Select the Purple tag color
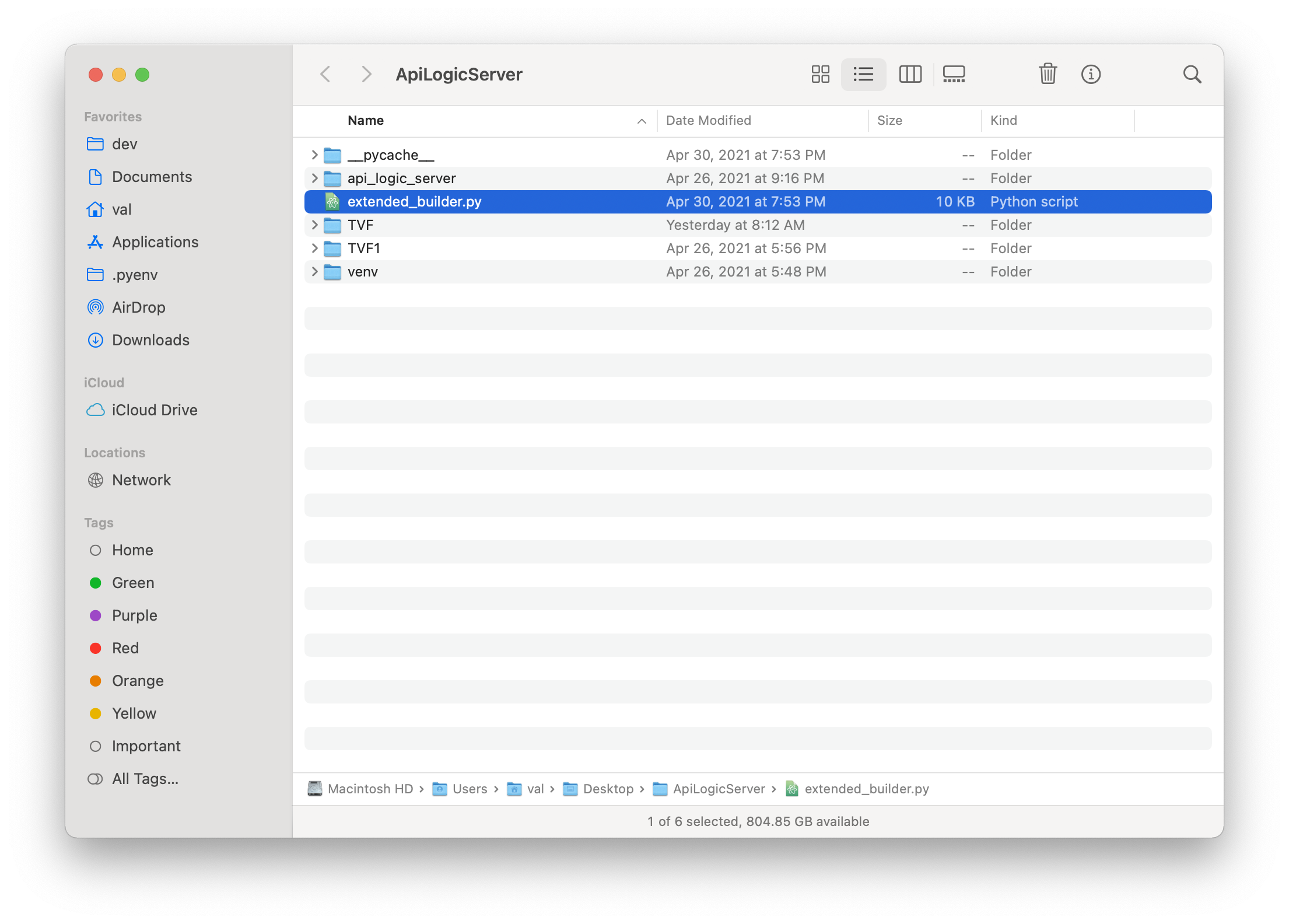This screenshot has width=1289, height=924. click(x=96, y=615)
